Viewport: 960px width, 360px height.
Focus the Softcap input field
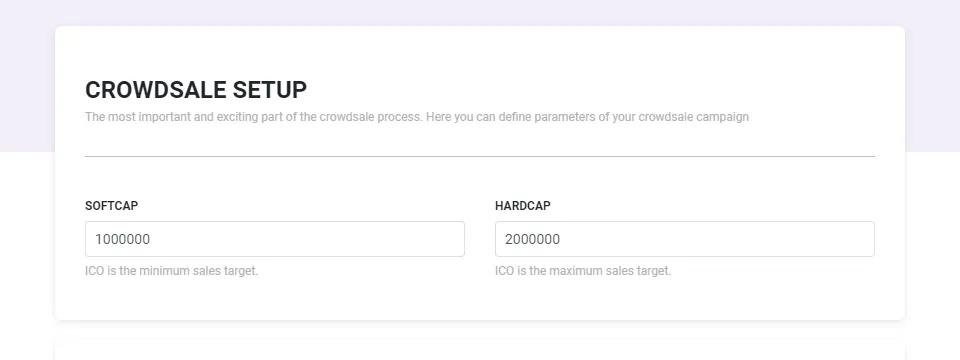pyautogui.click(x=274, y=239)
